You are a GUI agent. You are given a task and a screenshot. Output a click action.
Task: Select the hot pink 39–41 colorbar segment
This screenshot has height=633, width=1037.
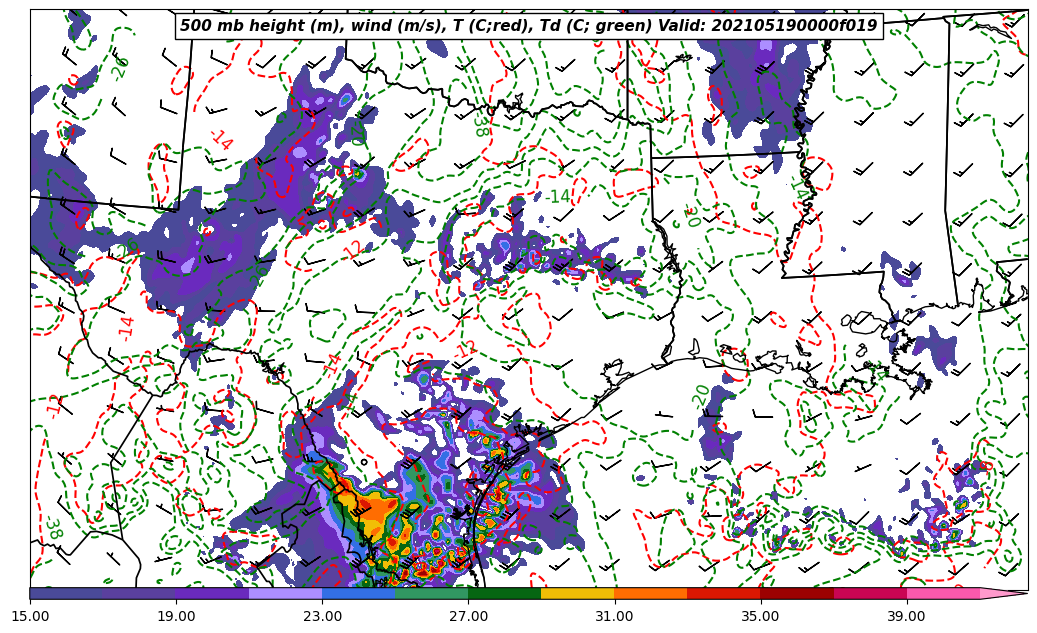[x=943, y=593]
